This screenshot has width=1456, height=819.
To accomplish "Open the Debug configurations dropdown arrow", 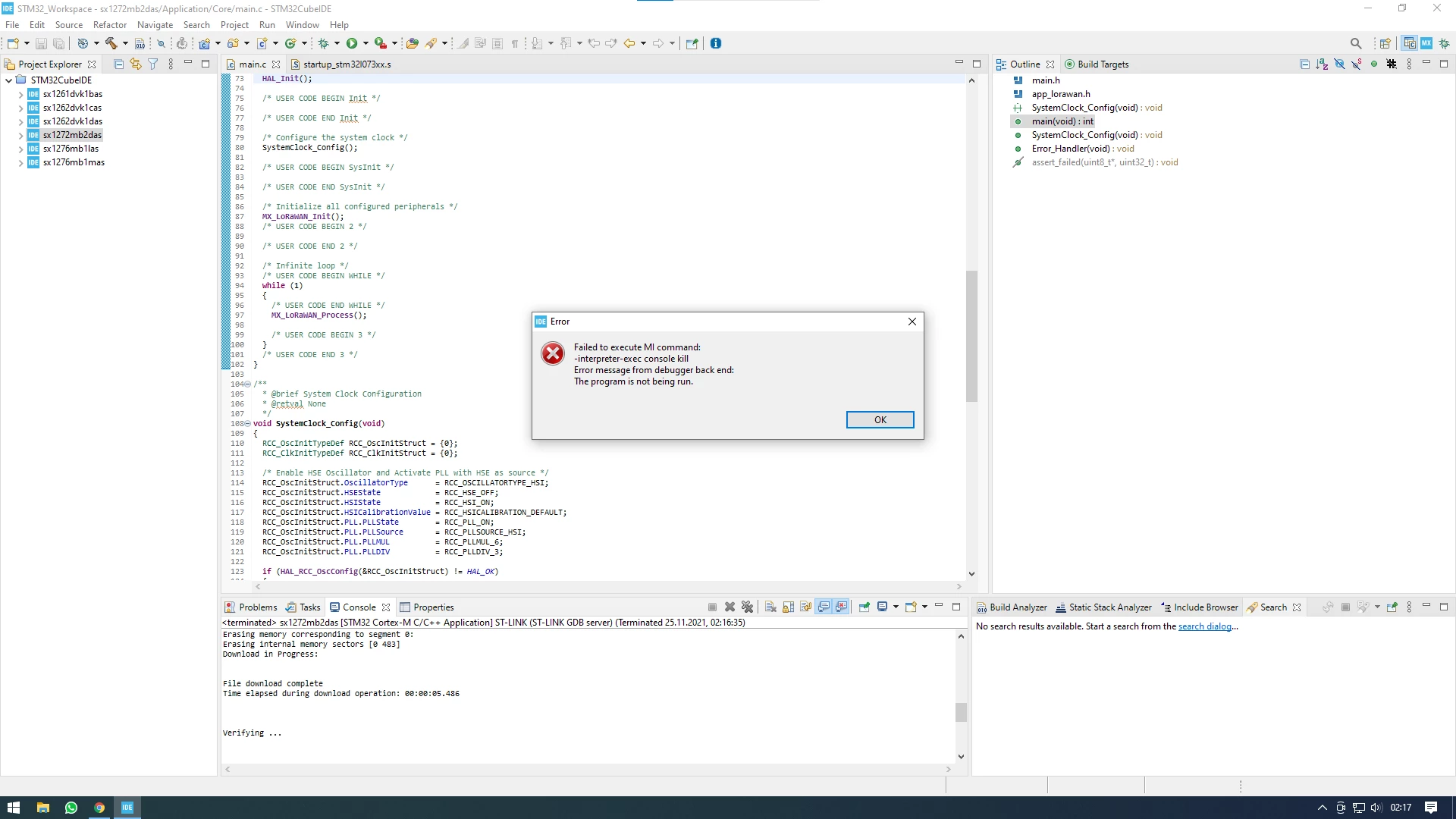I will (337, 43).
